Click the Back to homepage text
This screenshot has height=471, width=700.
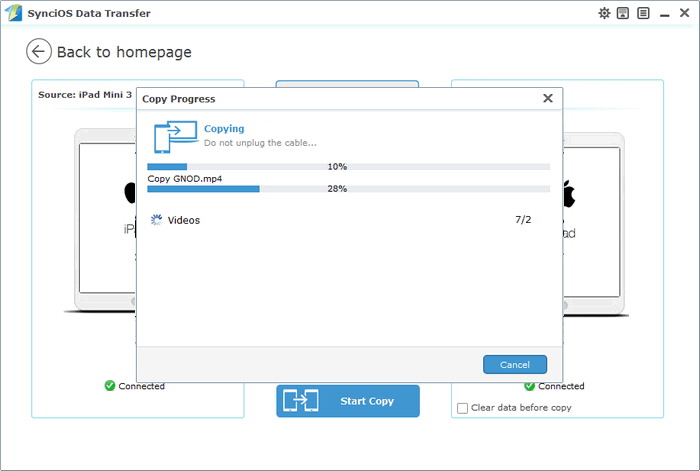click(x=124, y=52)
